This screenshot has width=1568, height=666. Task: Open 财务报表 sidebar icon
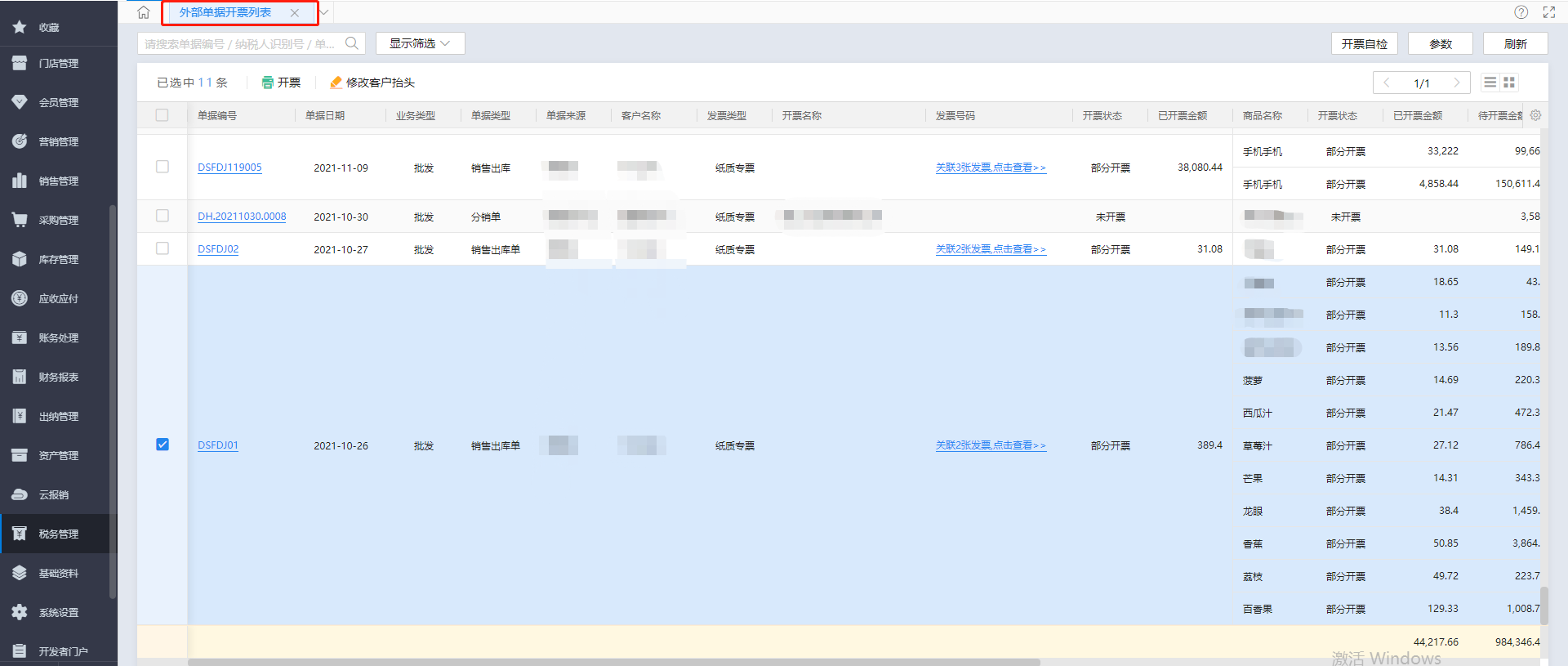[x=20, y=377]
